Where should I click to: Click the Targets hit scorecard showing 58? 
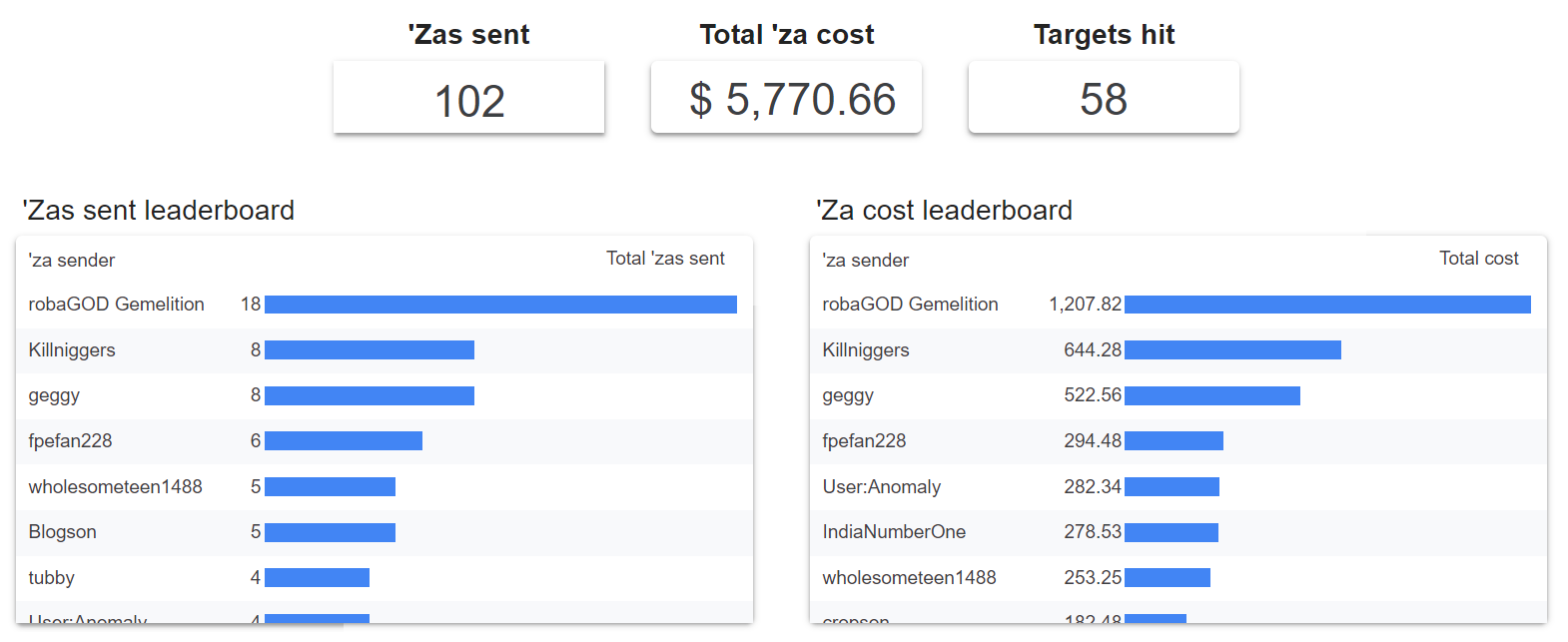pos(1103,99)
